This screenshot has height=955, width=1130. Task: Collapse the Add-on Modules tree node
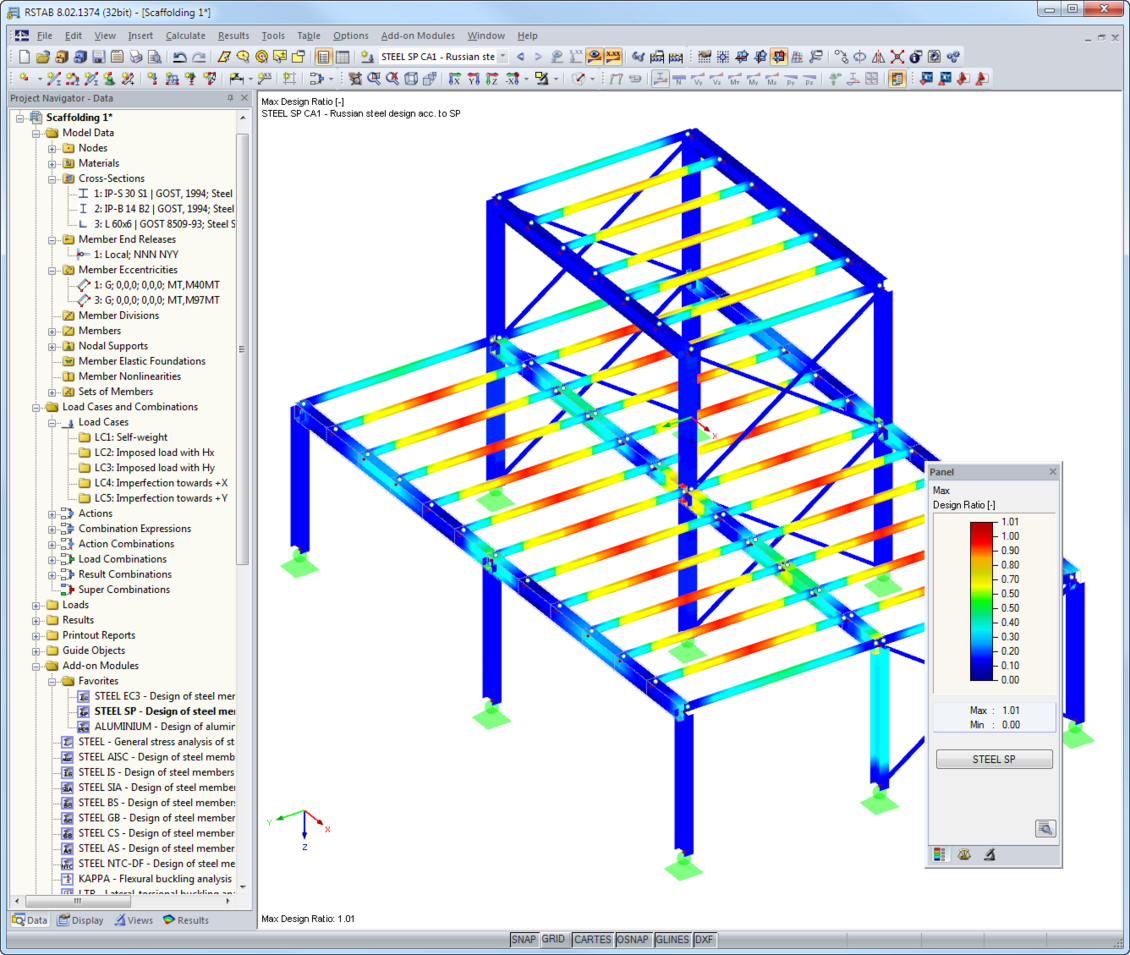pyautogui.click(x=36, y=666)
